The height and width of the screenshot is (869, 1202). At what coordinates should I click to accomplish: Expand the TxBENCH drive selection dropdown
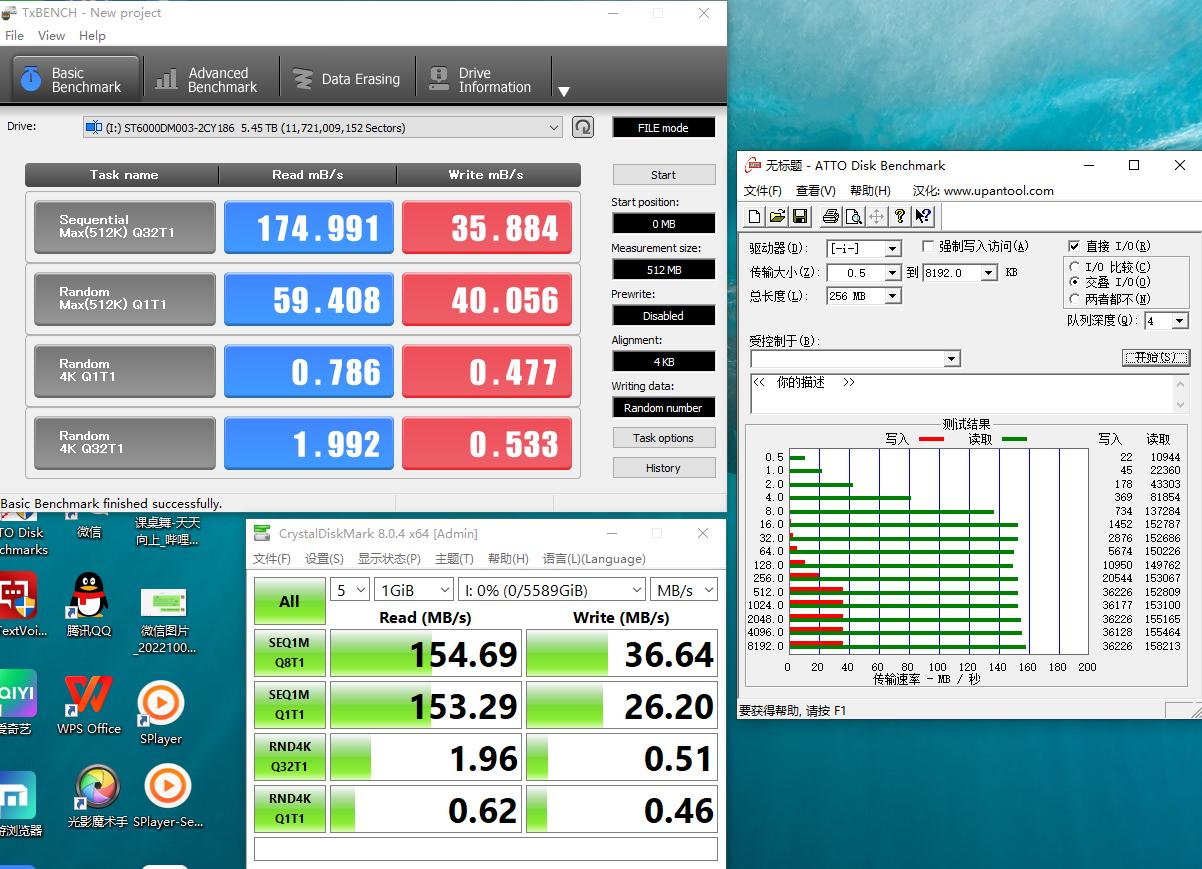tap(554, 128)
